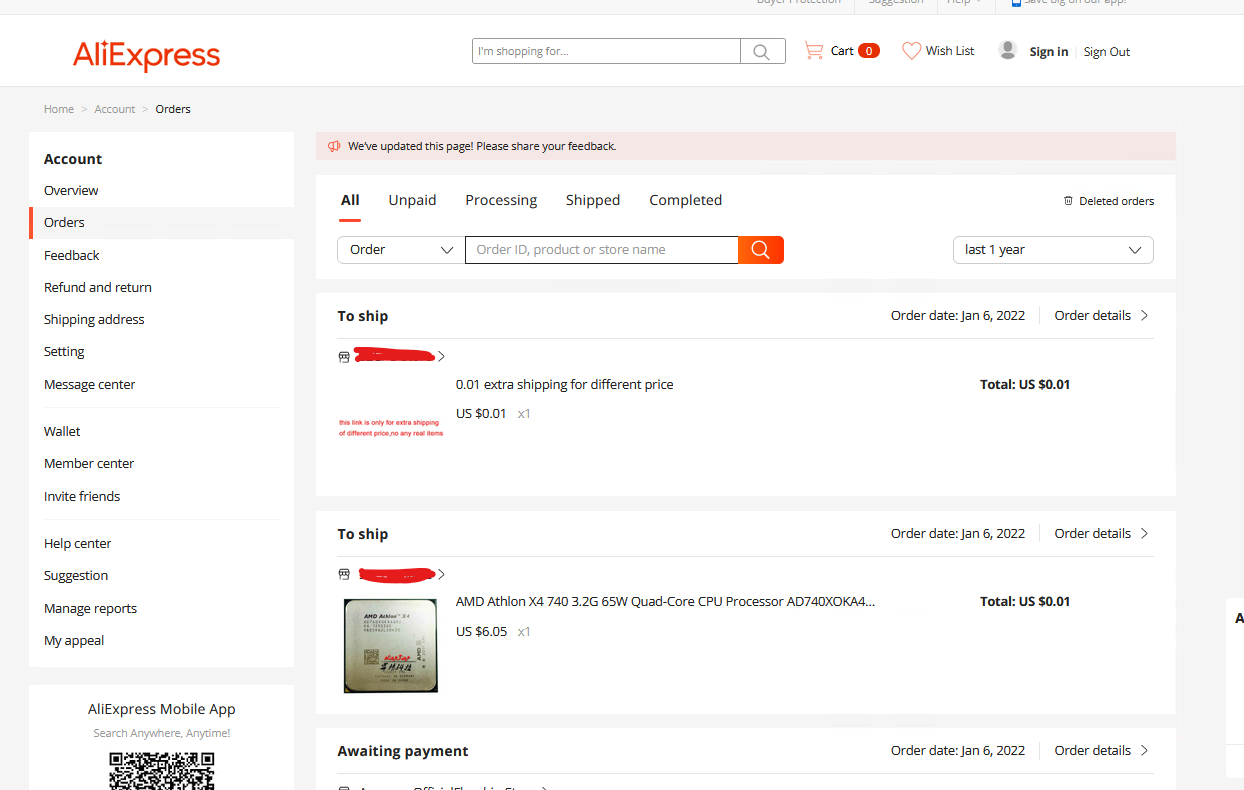Expand store chevron on 0.01 extra shipping order
The image size is (1244, 790).
tap(441, 356)
